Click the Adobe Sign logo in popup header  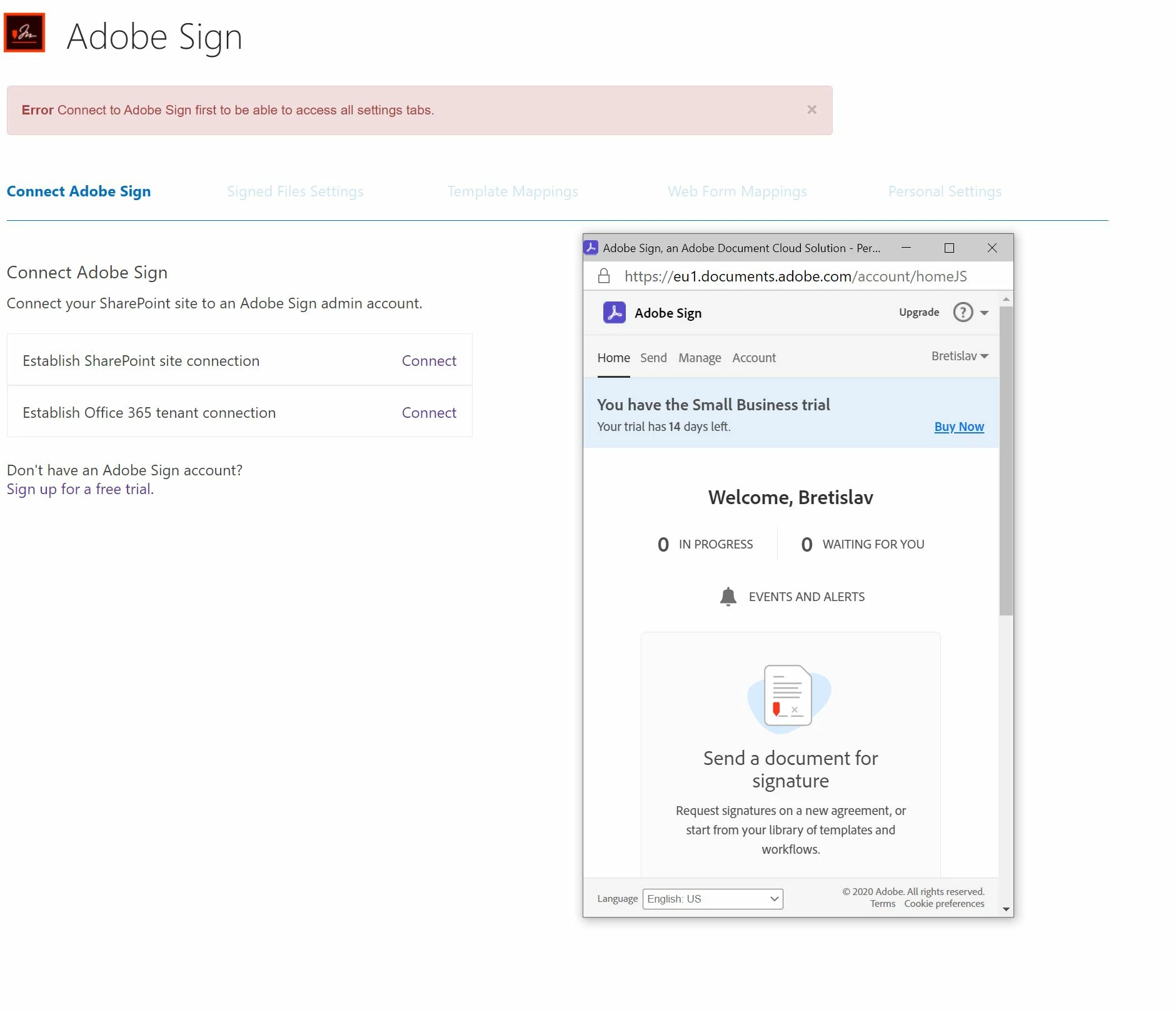tap(615, 312)
